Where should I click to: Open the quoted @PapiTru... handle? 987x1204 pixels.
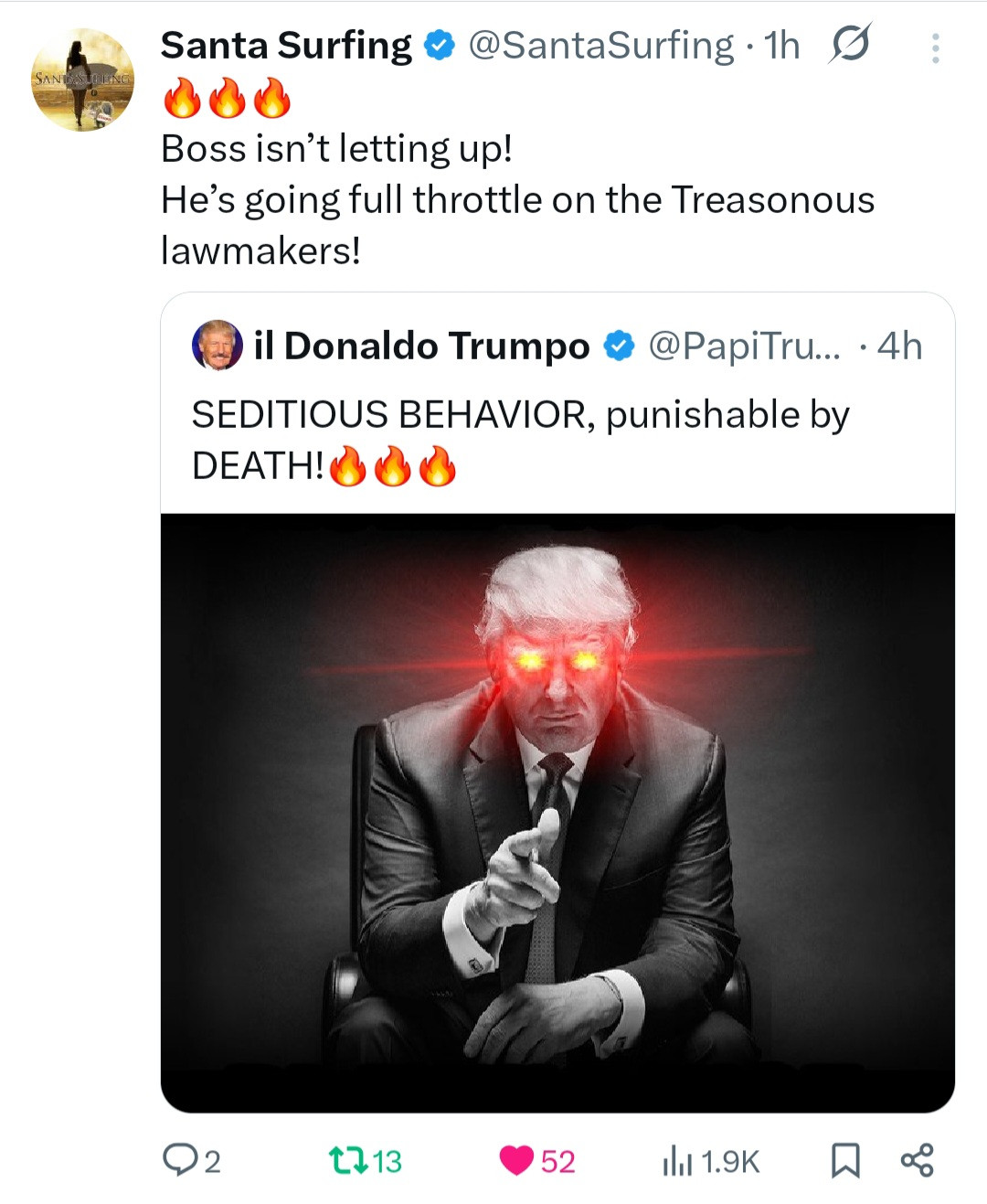tap(743, 346)
